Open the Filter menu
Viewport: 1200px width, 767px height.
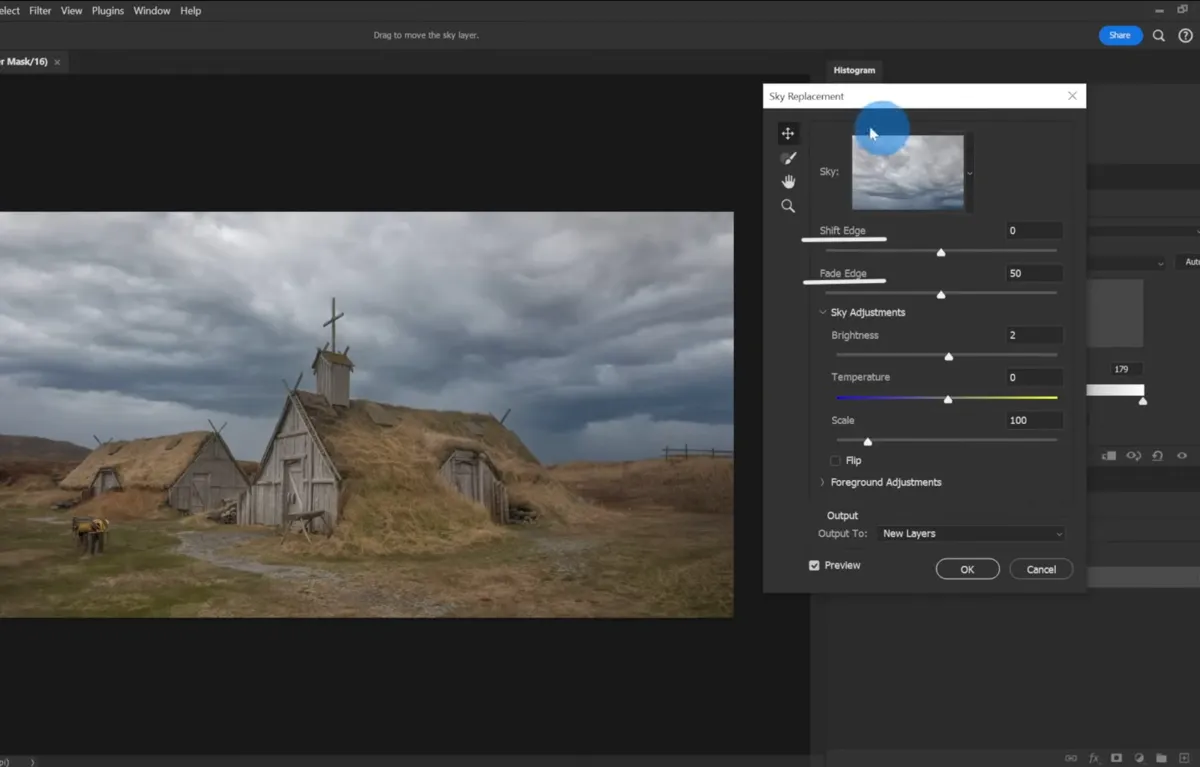coord(39,10)
